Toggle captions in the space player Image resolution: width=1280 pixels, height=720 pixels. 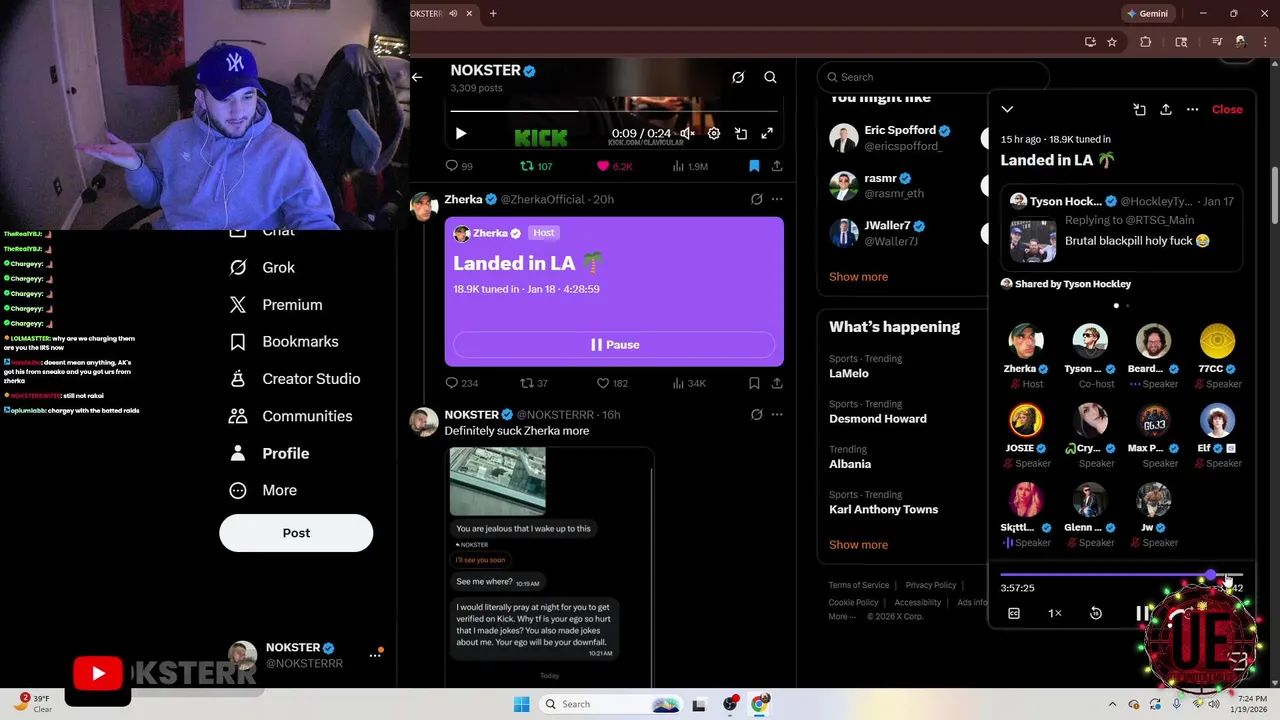coord(1014,613)
